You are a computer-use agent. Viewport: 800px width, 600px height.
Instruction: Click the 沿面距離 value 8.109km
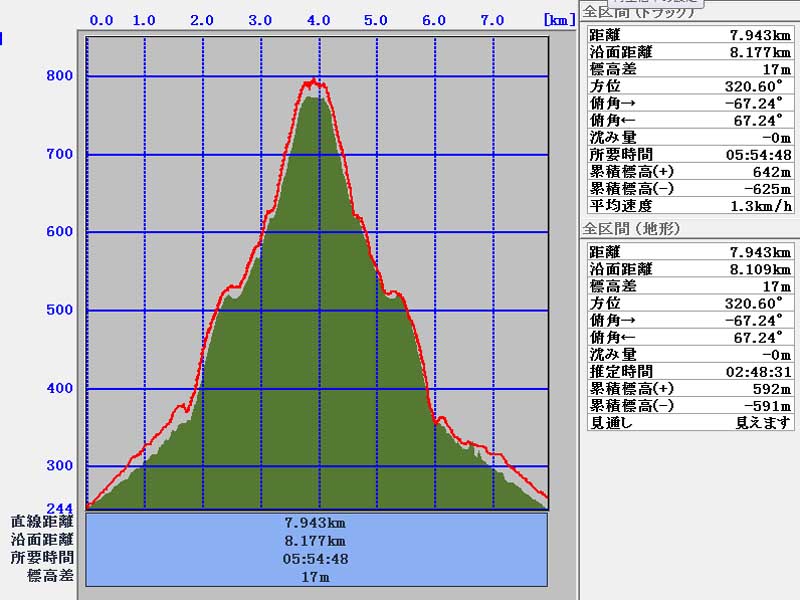(x=759, y=269)
